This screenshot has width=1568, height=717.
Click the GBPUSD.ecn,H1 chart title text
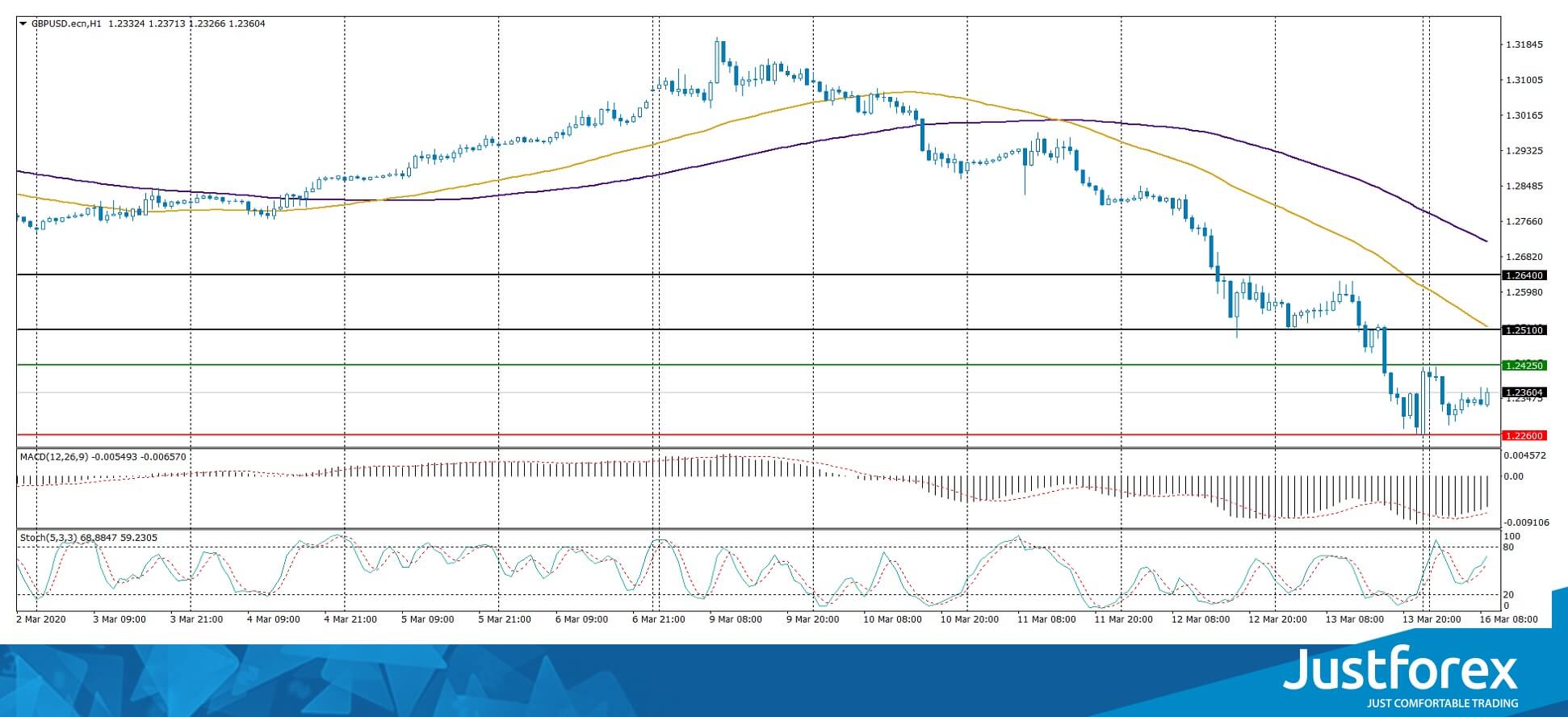[67, 24]
